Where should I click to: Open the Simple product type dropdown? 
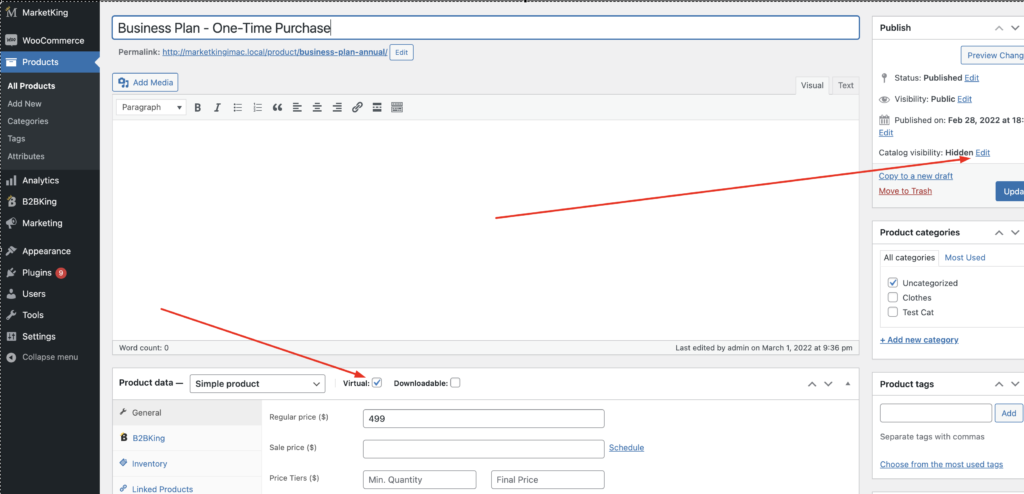257,384
